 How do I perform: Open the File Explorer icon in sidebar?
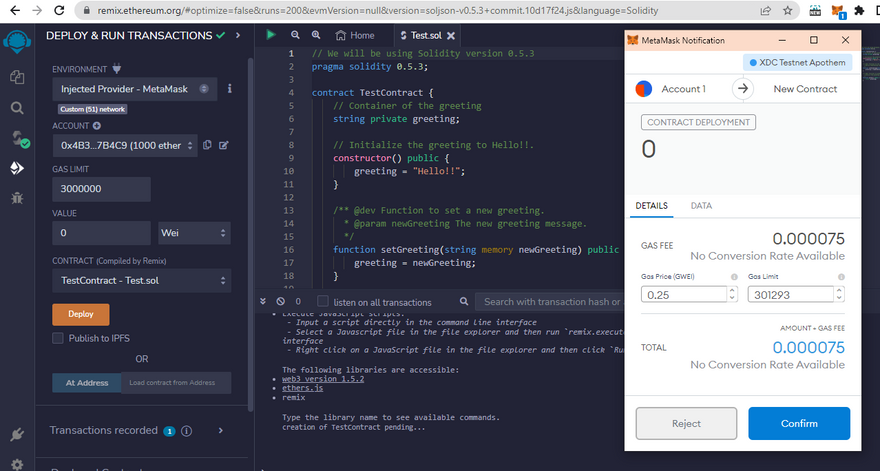(x=17, y=76)
